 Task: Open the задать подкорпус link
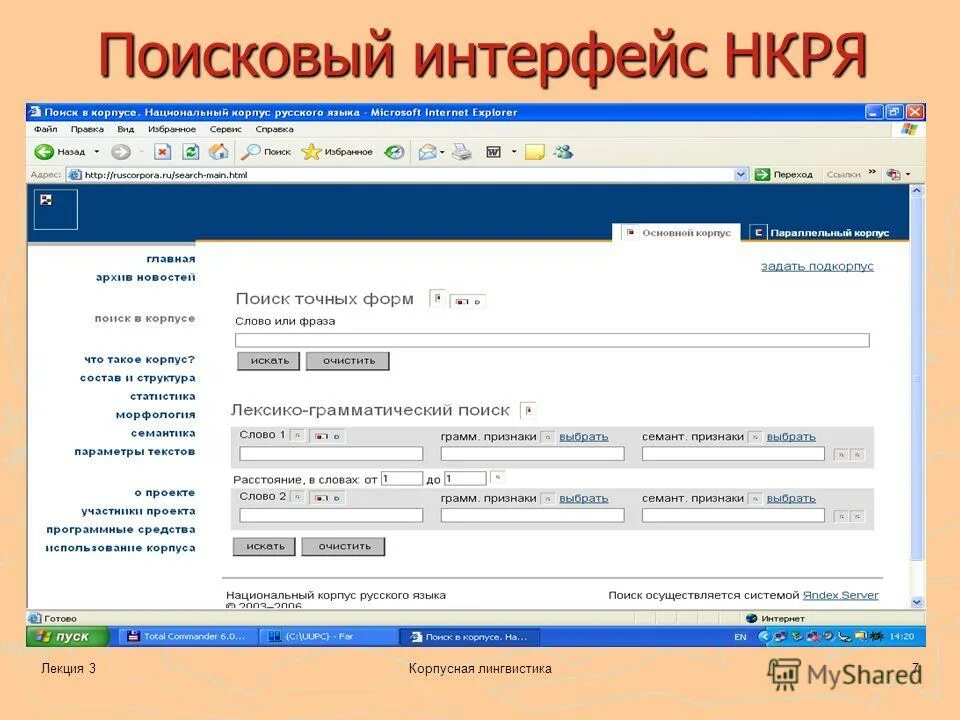[816, 267]
